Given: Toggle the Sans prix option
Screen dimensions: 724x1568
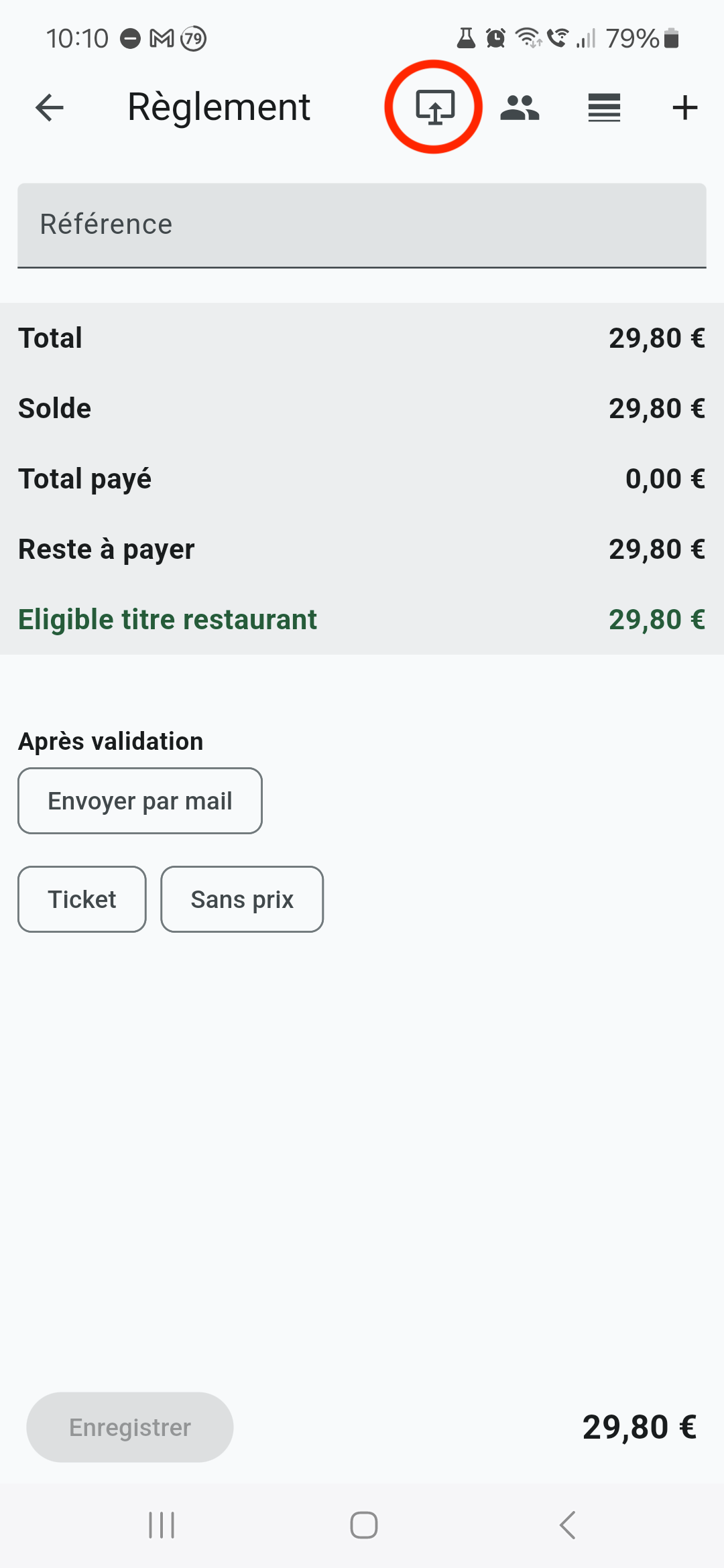Looking at the screenshot, I should (x=242, y=899).
